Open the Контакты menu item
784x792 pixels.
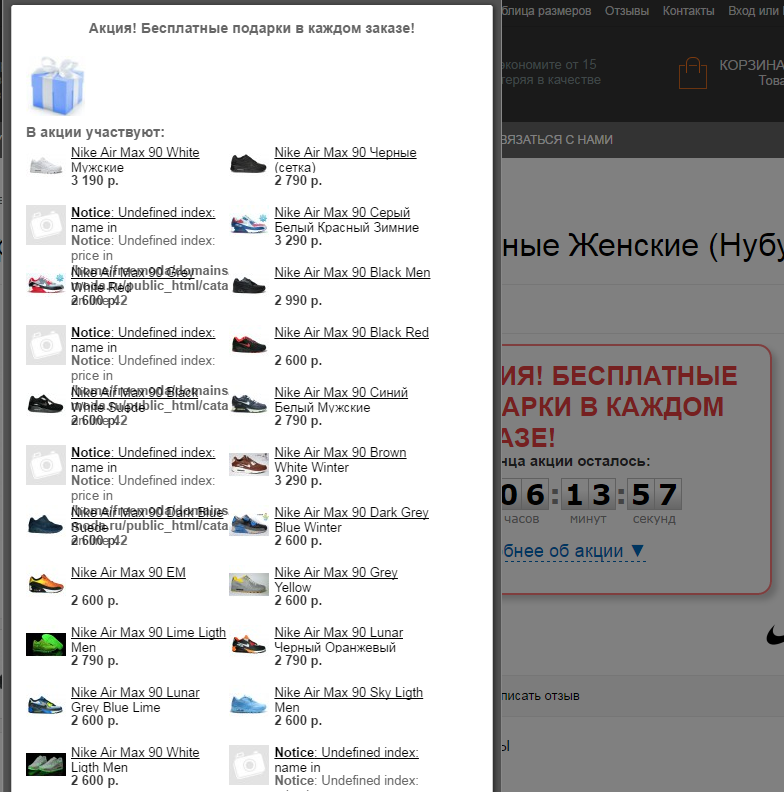pyautogui.click(x=689, y=11)
